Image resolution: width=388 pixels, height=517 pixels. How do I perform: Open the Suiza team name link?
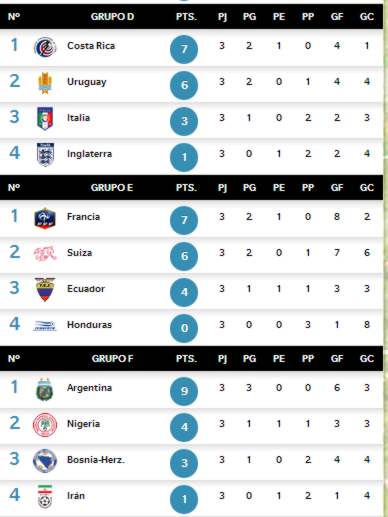click(79, 253)
